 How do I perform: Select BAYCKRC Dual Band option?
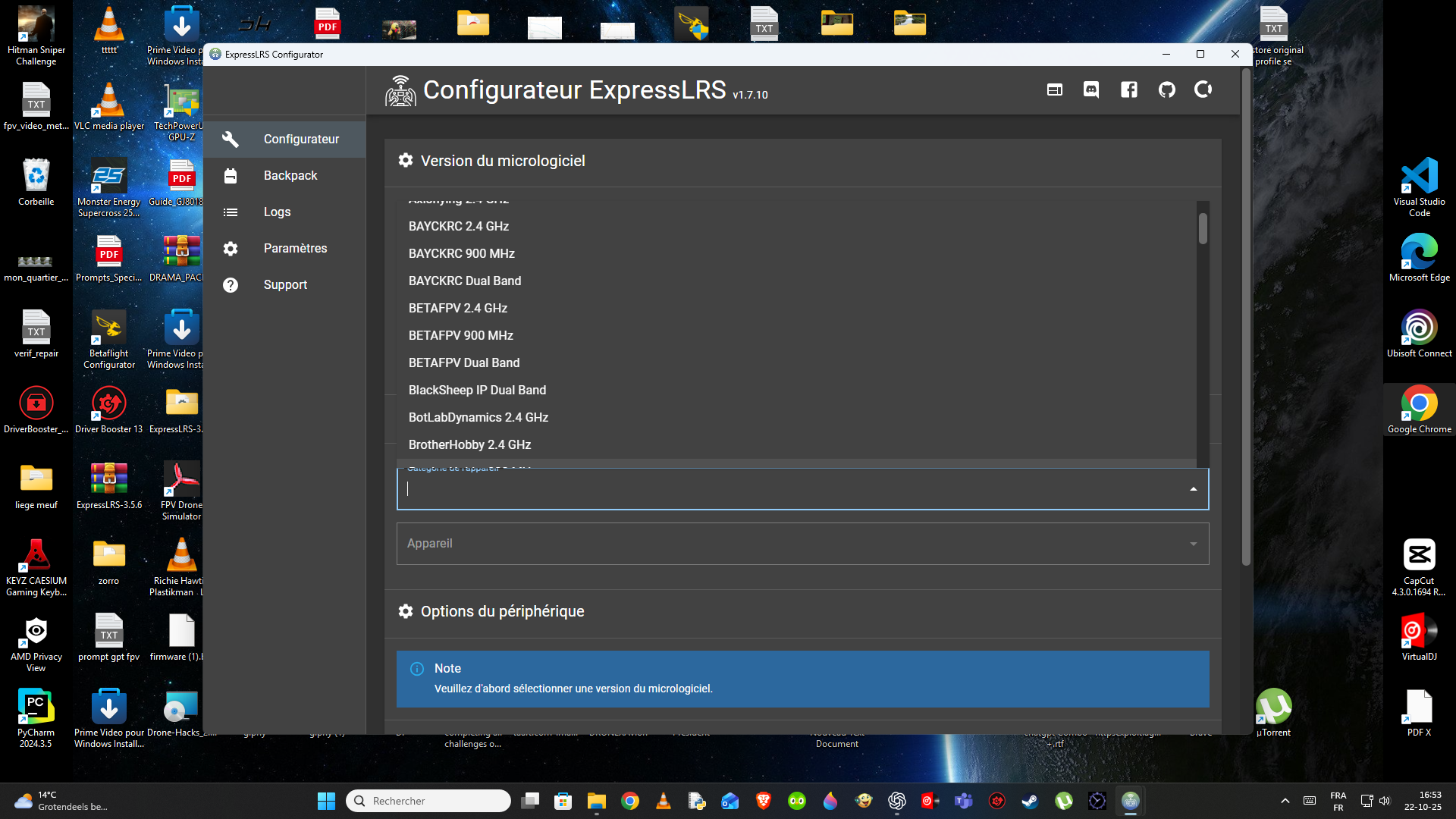click(465, 281)
